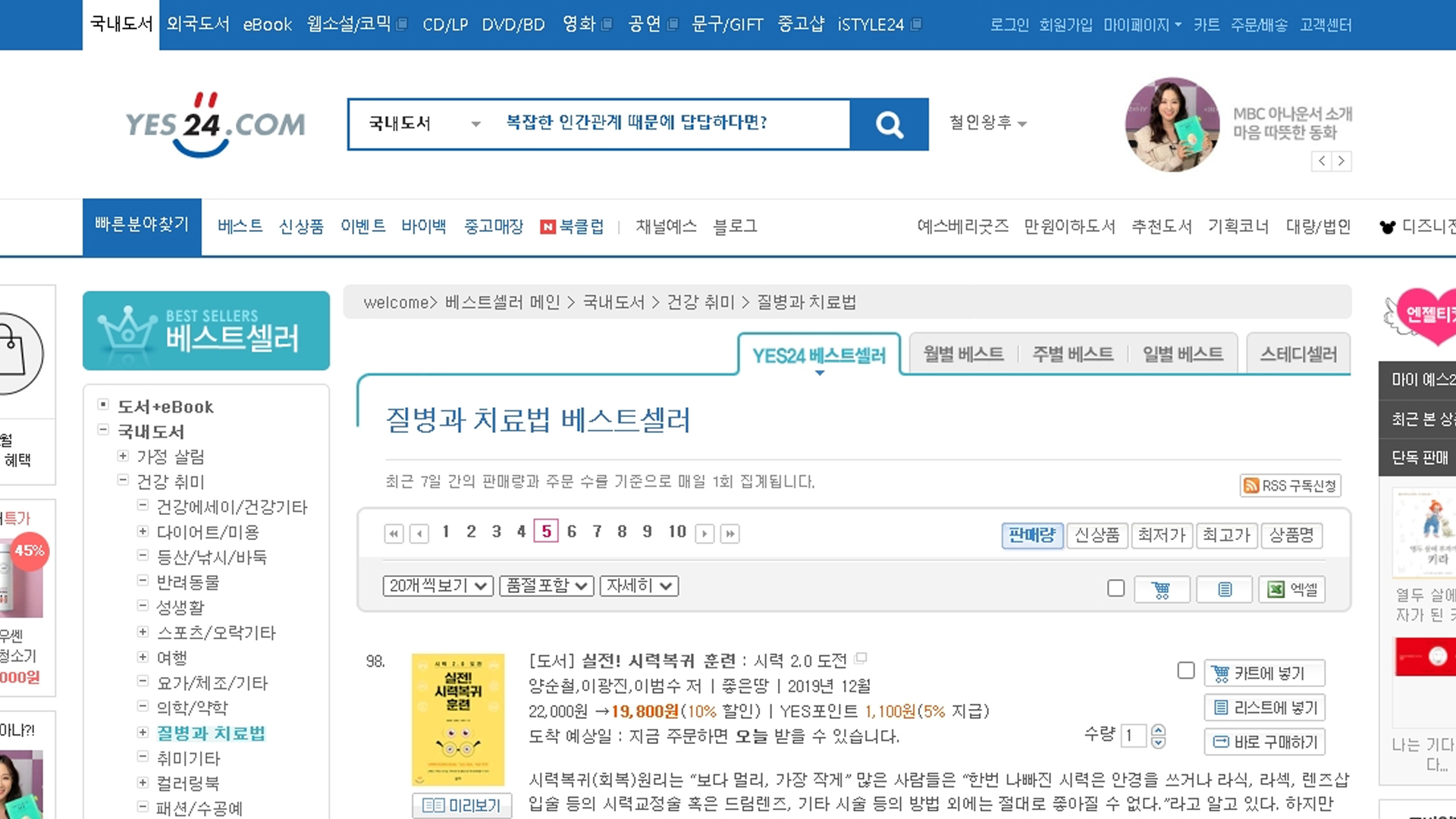Go to last page with double-arrow icon

coord(730,534)
